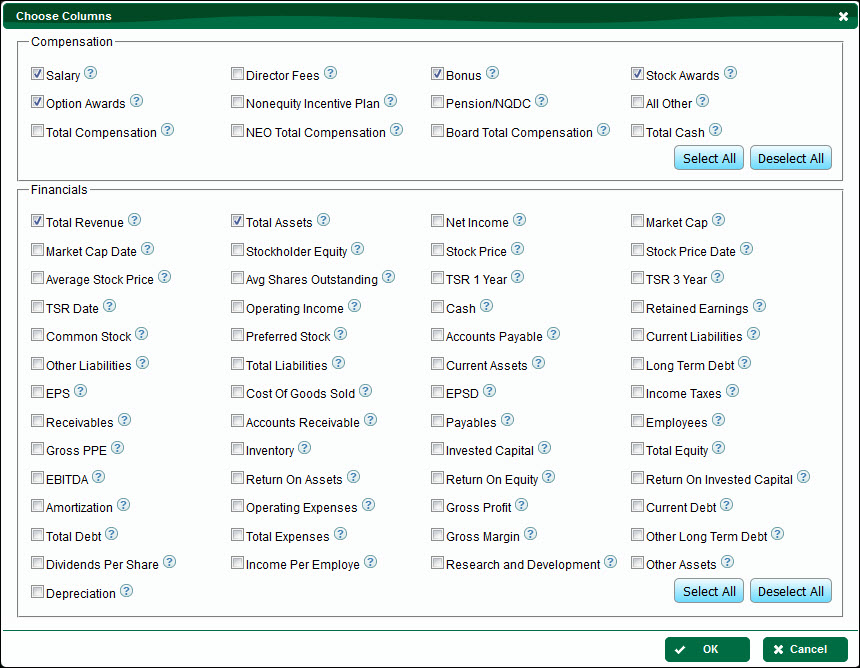Enable the Net Income checkbox
The width and height of the screenshot is (860, 668).
tap(437, 221)
